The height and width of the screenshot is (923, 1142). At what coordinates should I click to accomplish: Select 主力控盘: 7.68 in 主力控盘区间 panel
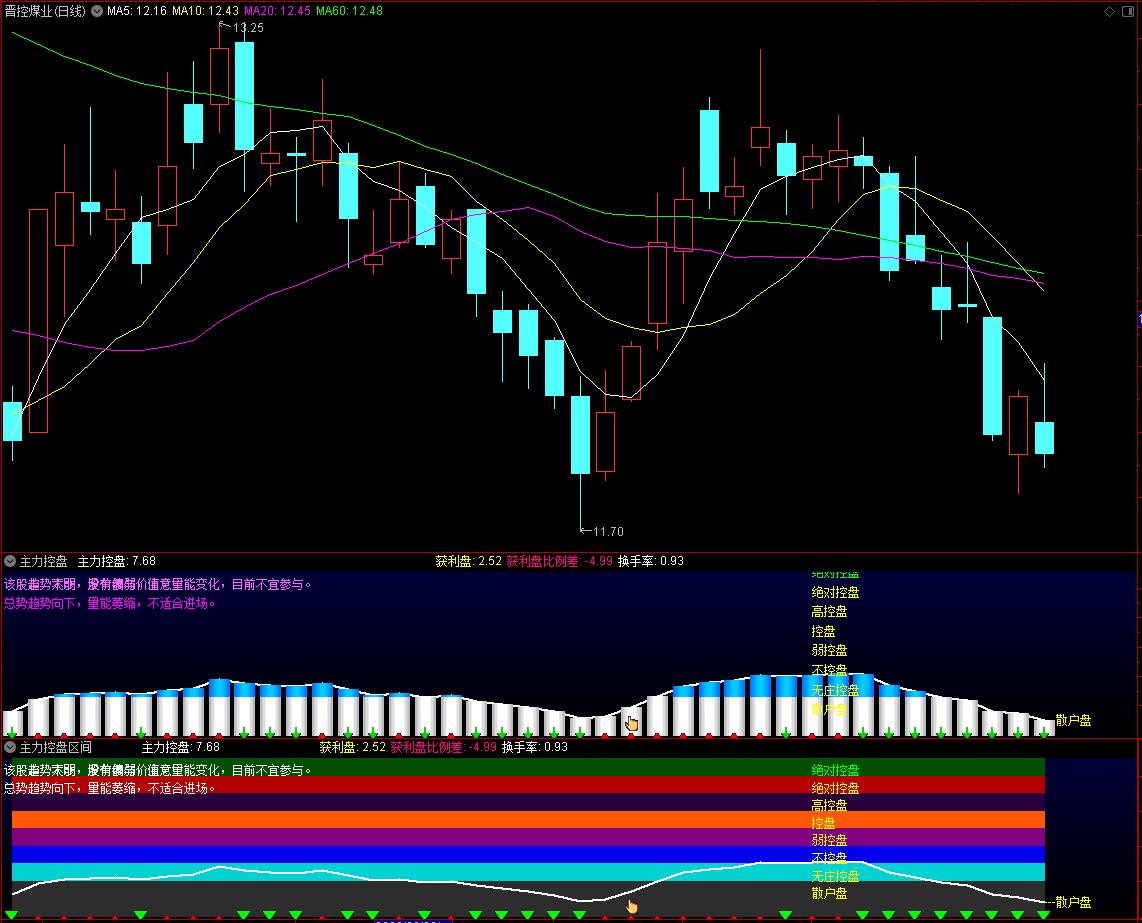181,747
